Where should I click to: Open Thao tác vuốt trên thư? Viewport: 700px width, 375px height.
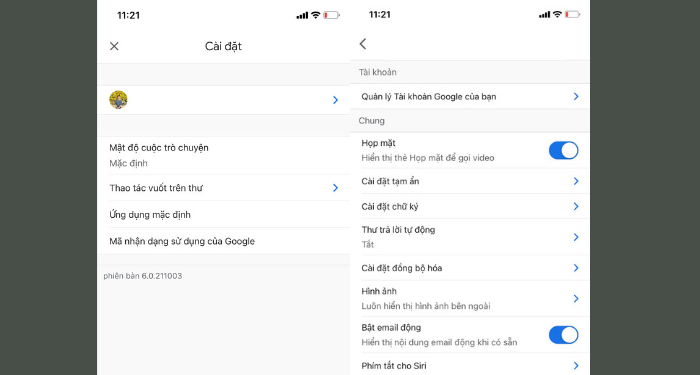pyautogui.click(x=224, y=188)
